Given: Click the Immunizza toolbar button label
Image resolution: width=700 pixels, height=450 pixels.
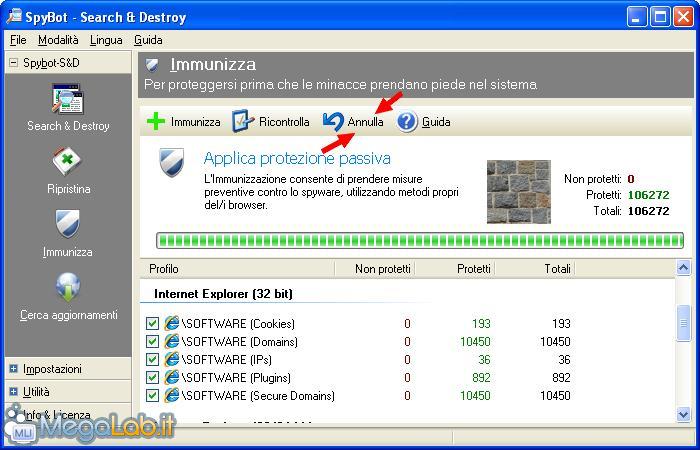Looking at the screenshot, I should click(196, 122).
